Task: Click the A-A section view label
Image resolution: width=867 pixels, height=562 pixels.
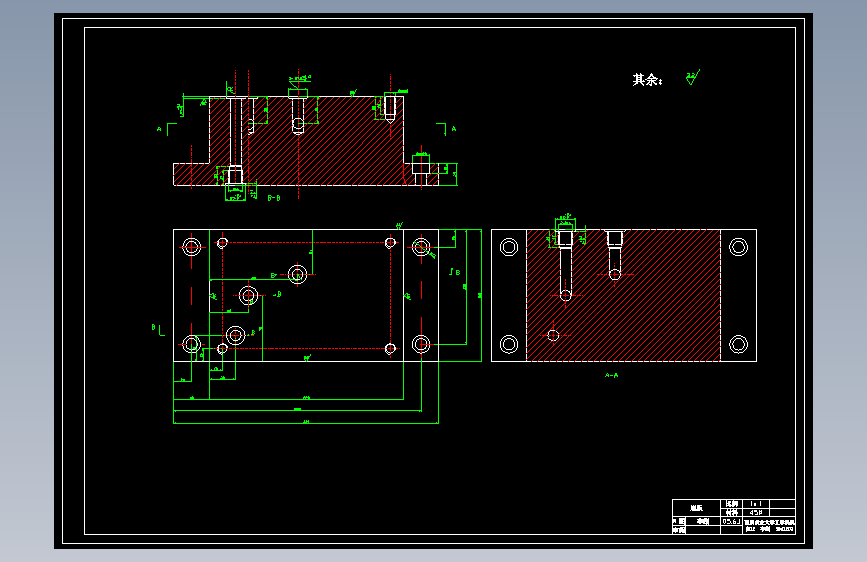Action: [612, 375]
